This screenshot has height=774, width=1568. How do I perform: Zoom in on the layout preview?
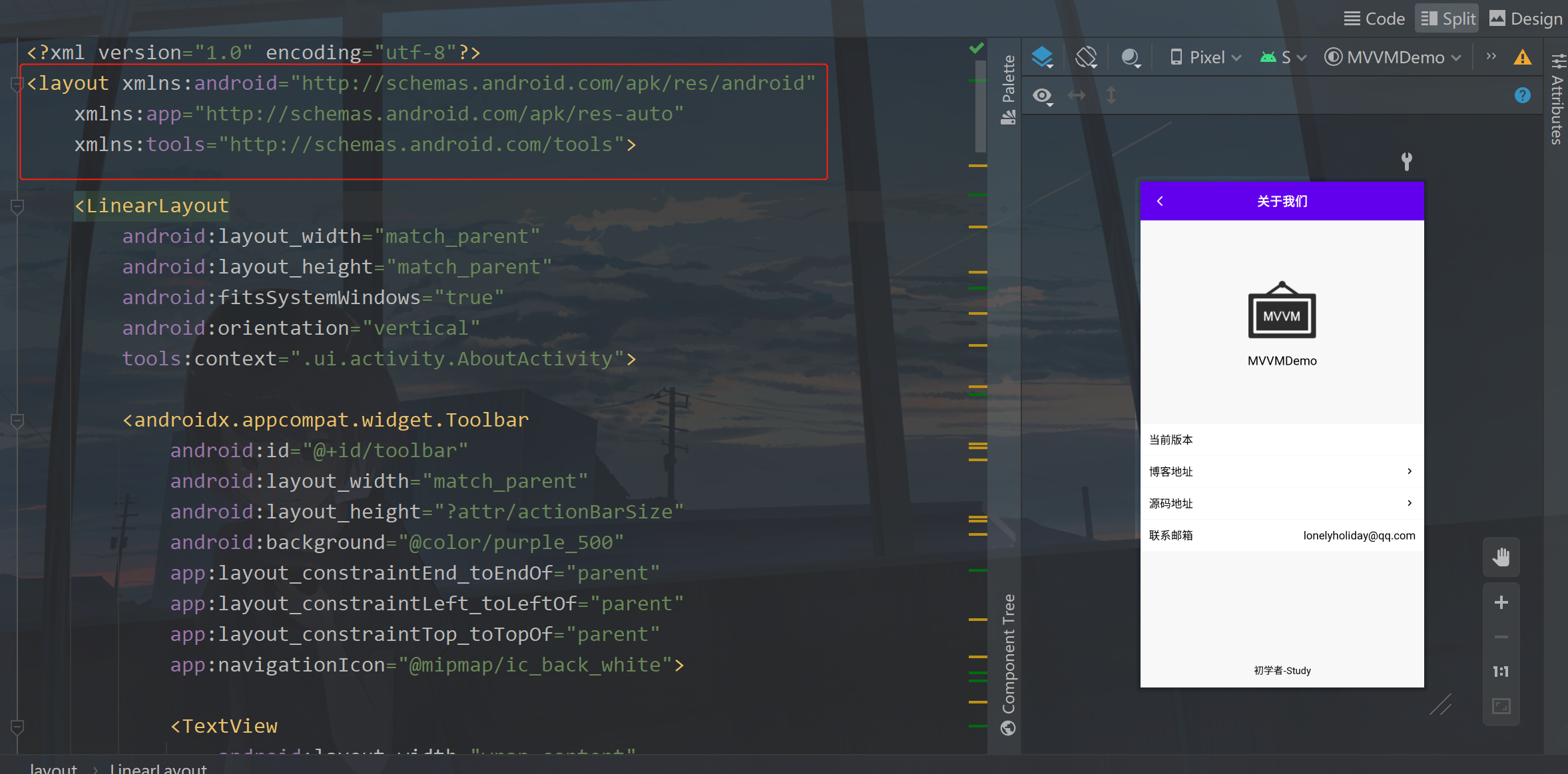tap(1501, 603)
